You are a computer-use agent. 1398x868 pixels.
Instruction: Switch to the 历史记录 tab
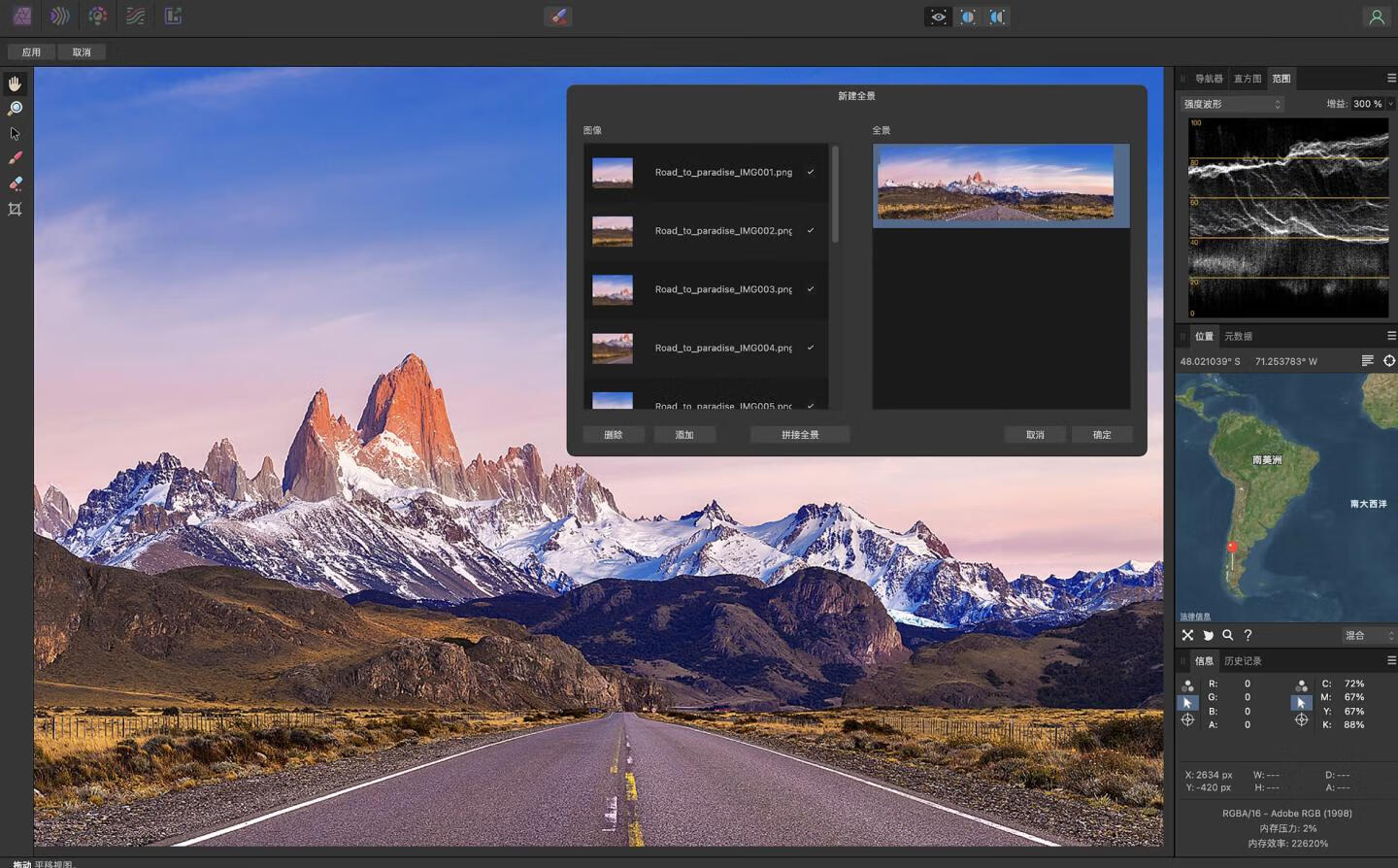click(1243, 660)
